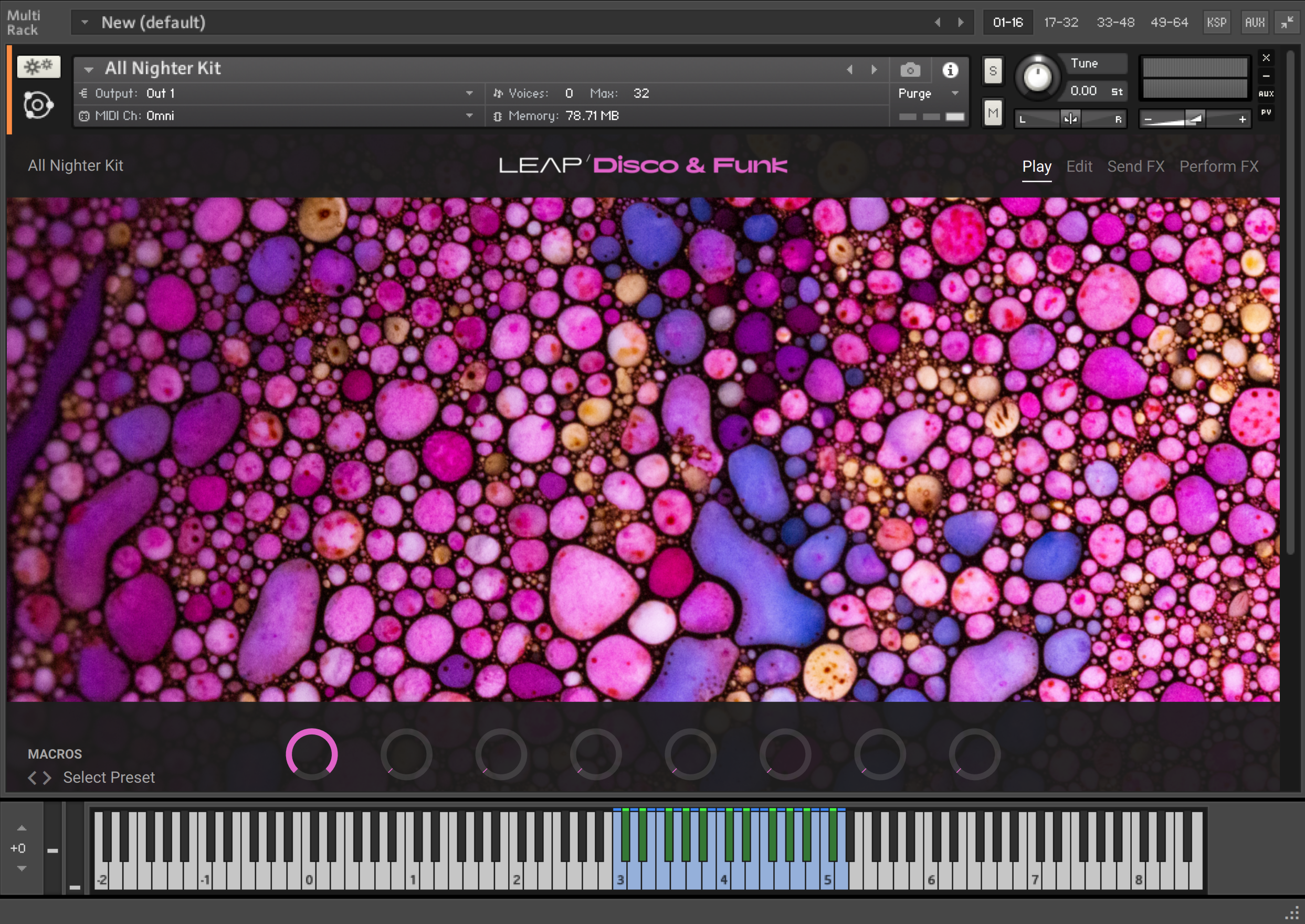This screenshot has width=1305, height=924.
Task: Switch to the Perform FX tab
Action: (x=1218, y=167)
